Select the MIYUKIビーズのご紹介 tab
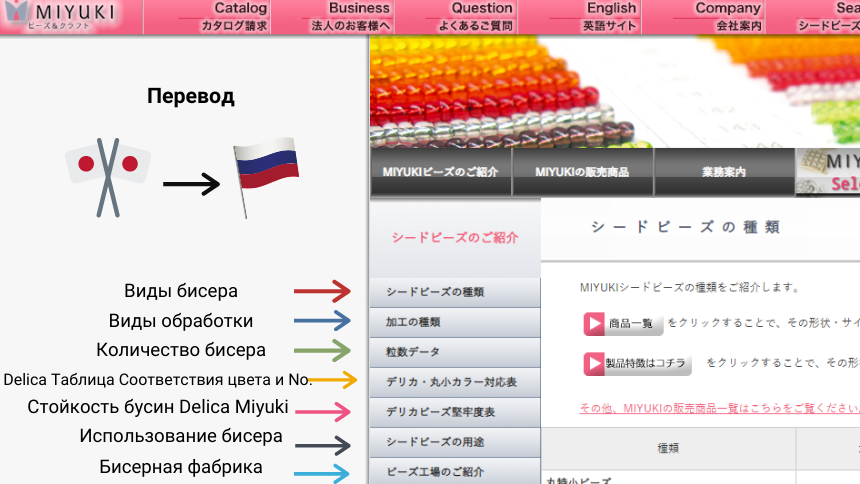 coord(440,172)
